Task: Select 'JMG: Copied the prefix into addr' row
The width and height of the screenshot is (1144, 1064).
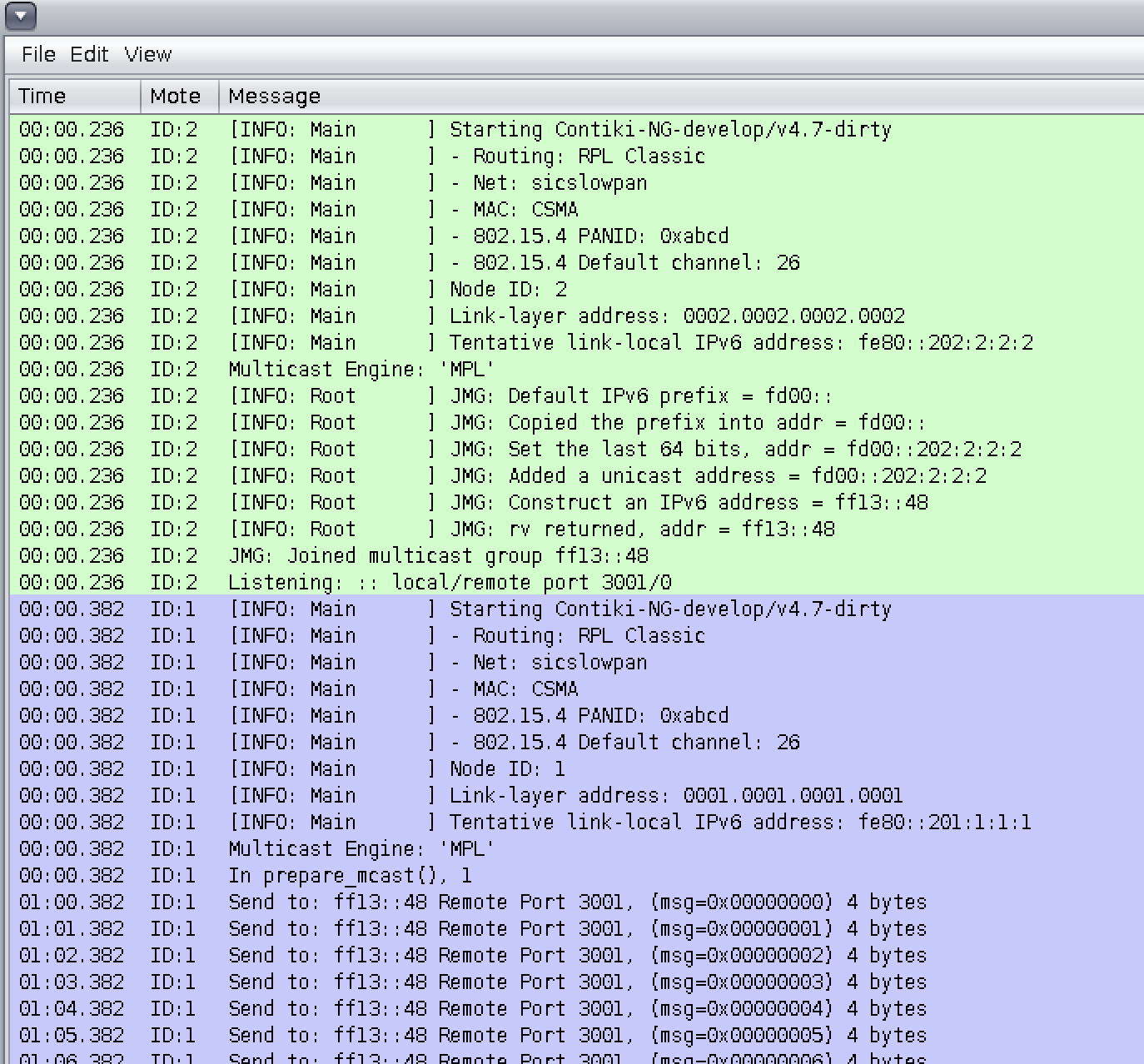Action: click(x=577, y=422)
